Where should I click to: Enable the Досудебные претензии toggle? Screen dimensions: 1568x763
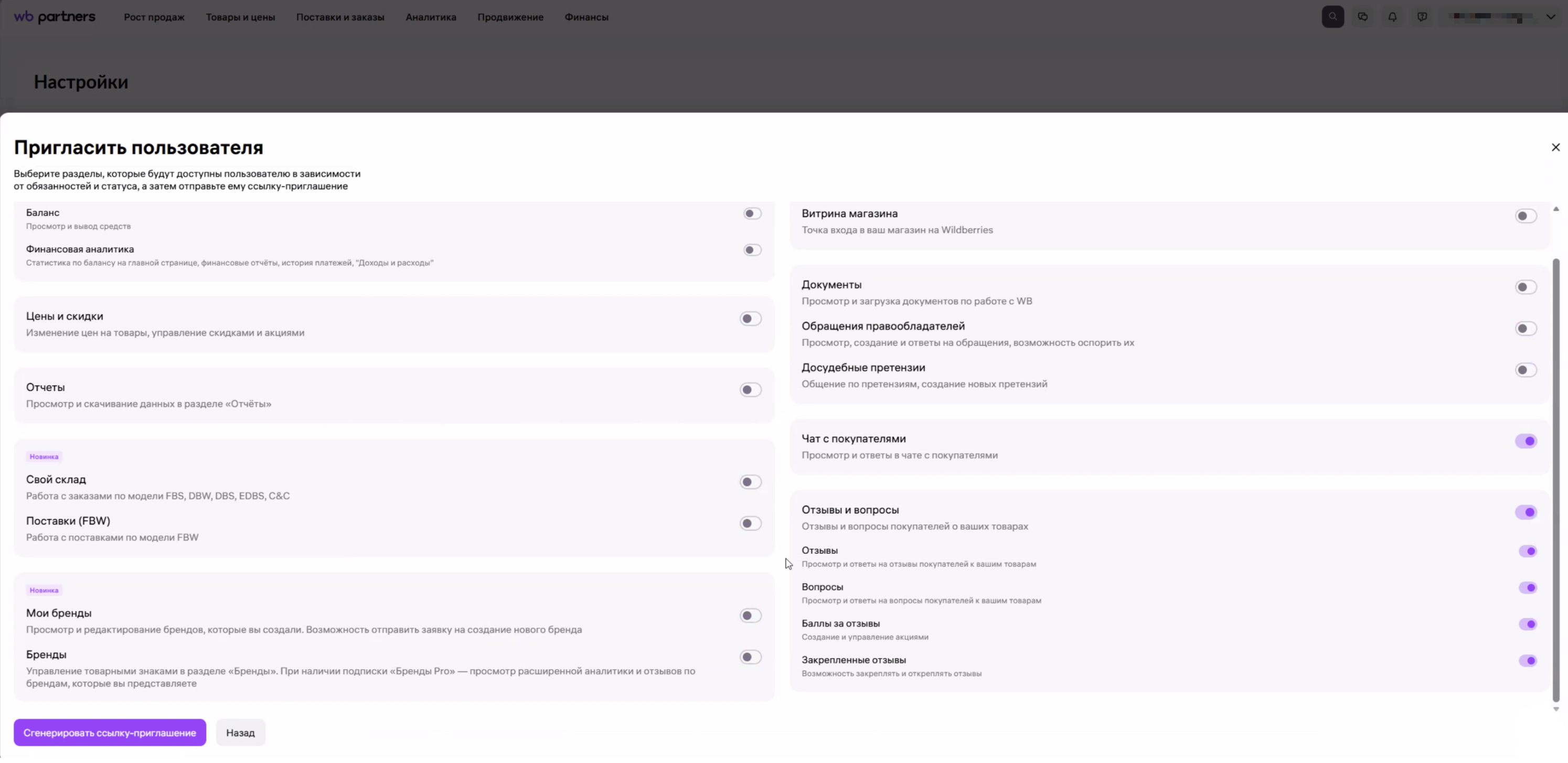[1526, 370]
